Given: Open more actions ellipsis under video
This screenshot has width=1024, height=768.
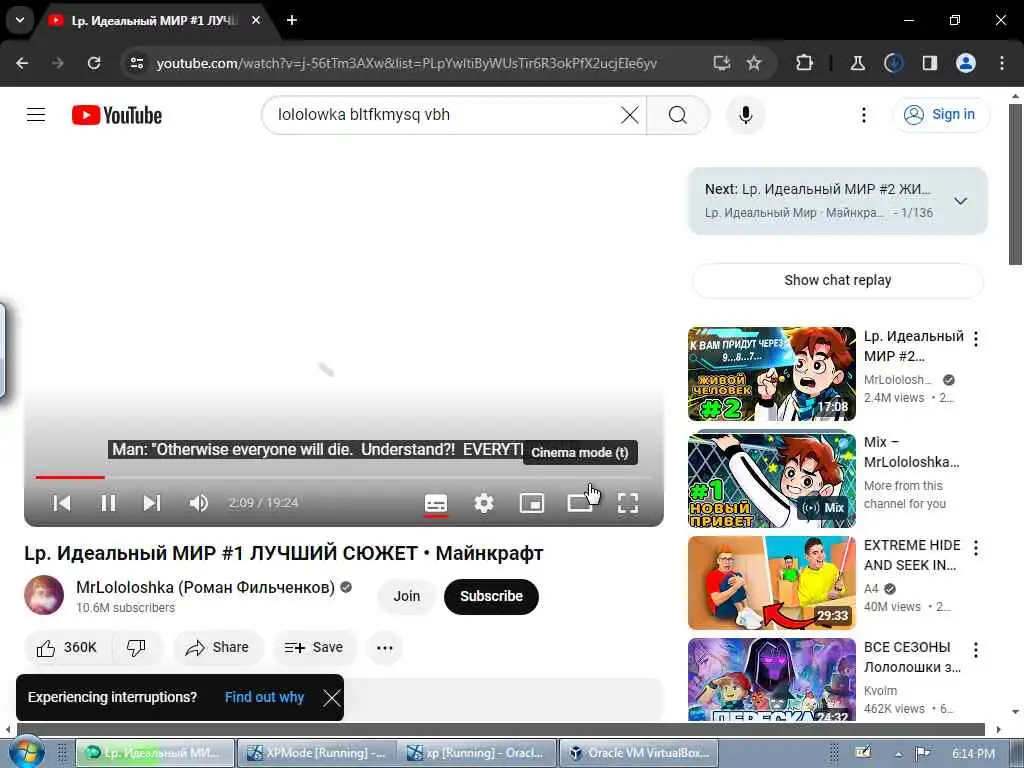Looking at the screenshot, I should coord(385,648).
